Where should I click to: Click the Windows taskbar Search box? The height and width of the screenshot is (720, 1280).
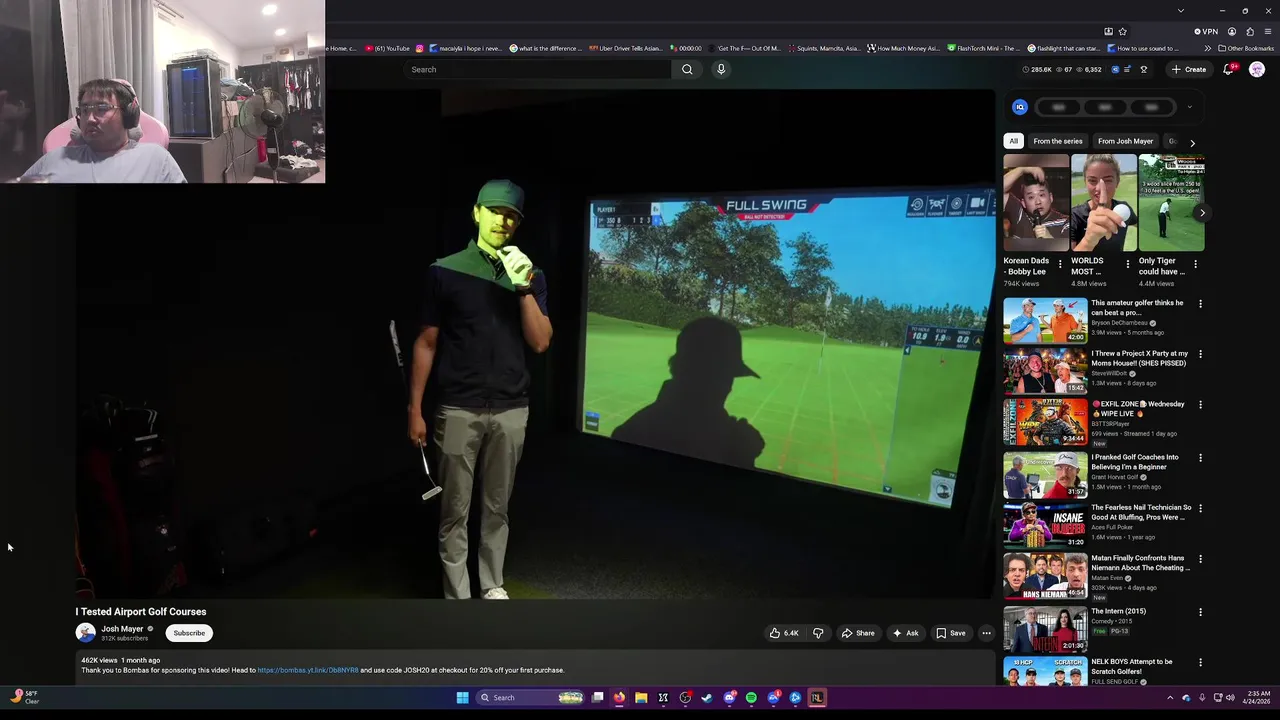click(531, 697)
